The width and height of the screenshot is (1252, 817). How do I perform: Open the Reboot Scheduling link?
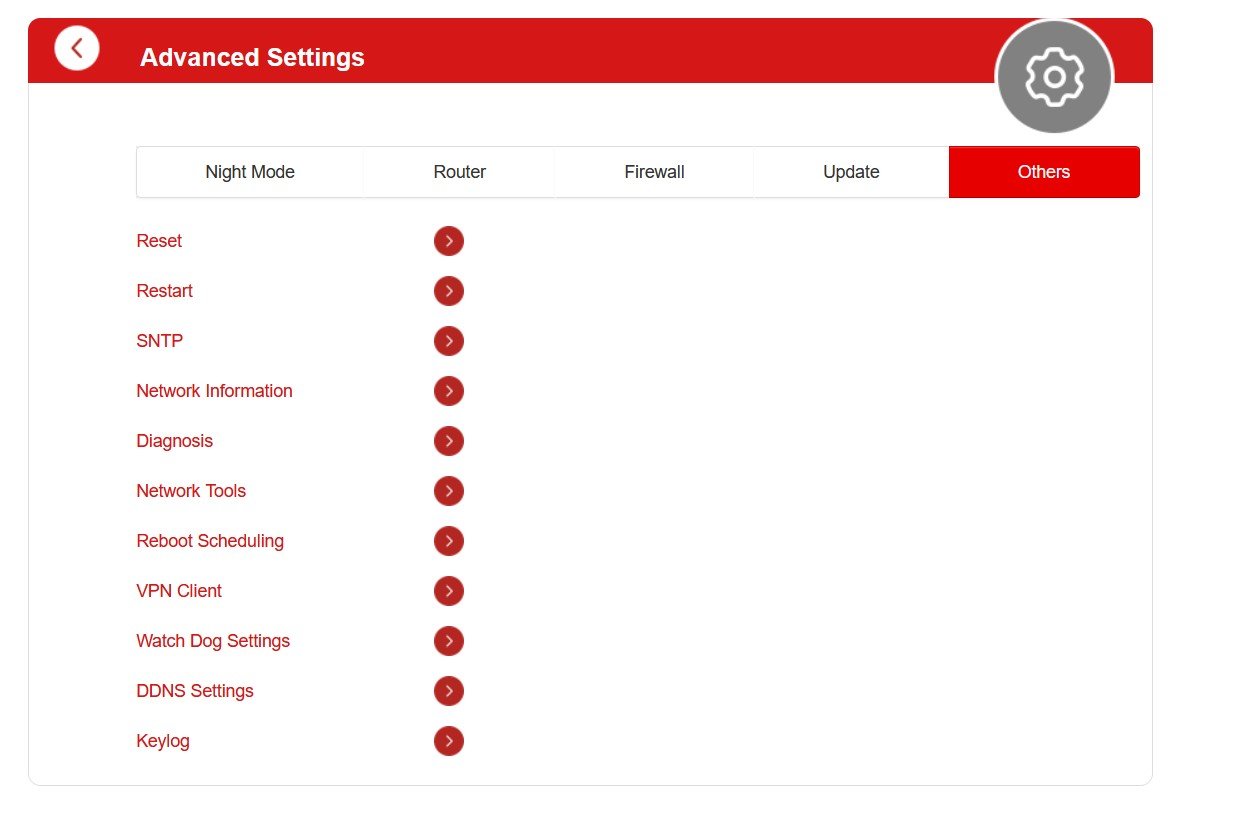(210, 541)
